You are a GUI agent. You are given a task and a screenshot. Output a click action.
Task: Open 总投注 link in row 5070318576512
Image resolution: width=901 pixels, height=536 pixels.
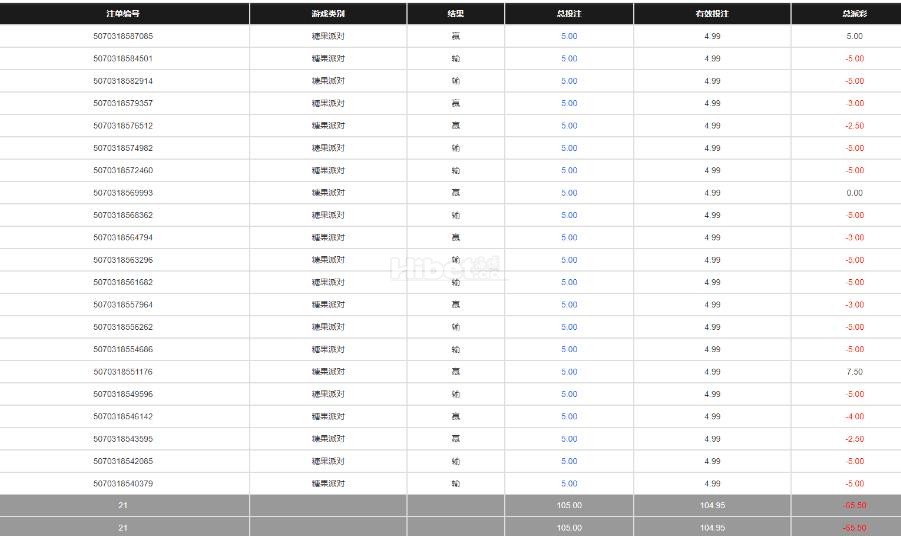click(x=569, y=126)
